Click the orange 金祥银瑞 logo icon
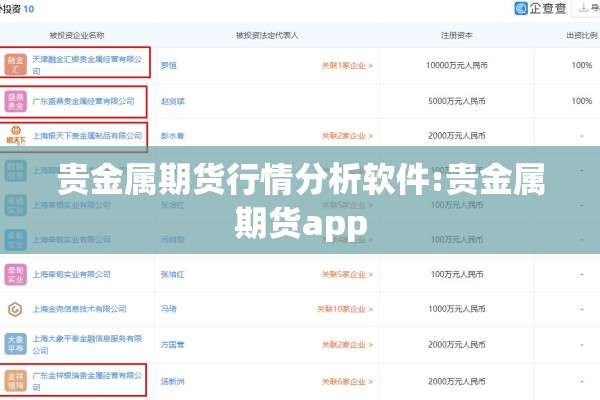This screenshot has height=400, width=600. (15, 381)
